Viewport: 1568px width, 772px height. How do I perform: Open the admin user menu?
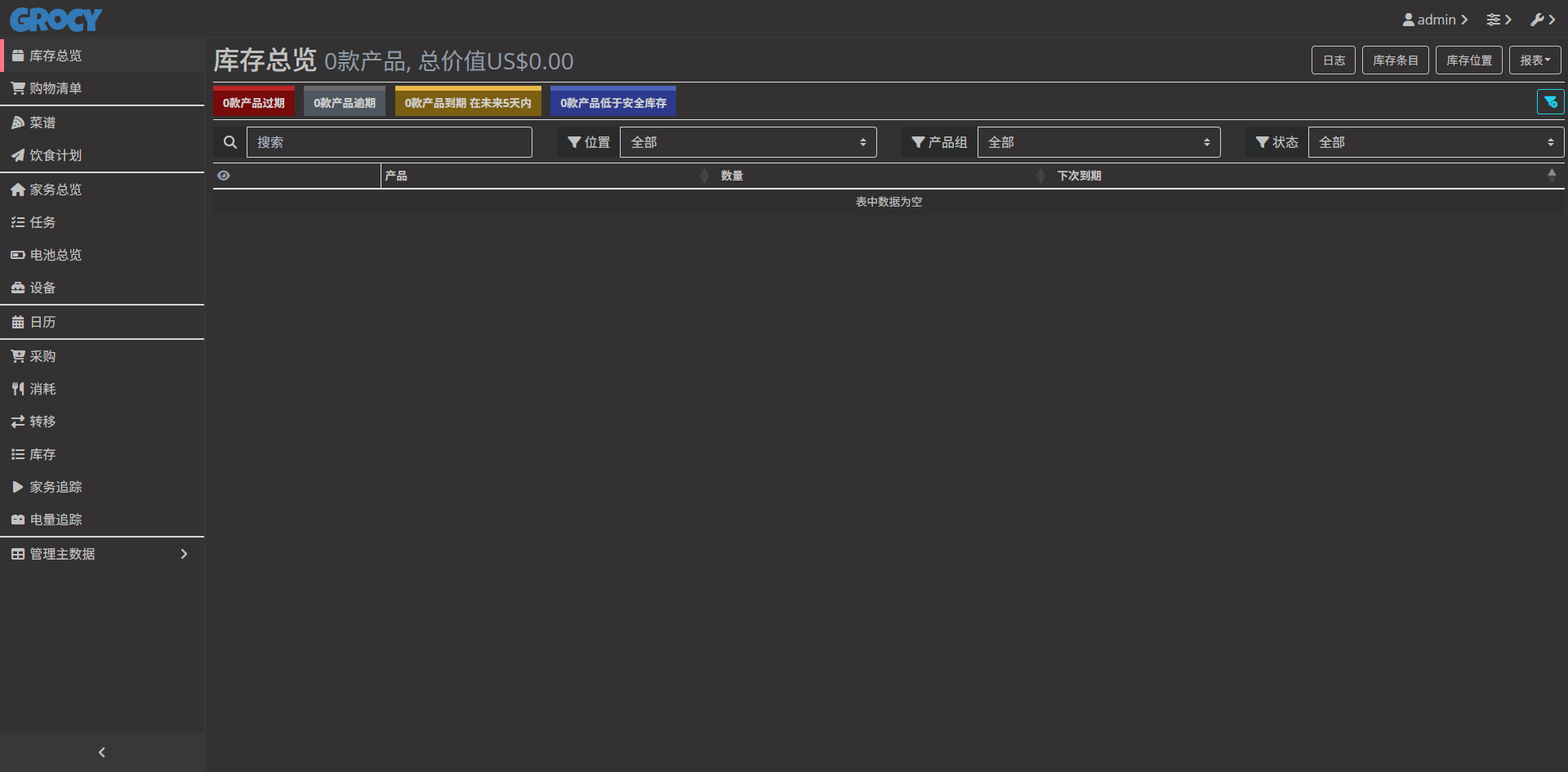tap(1435, 20)
